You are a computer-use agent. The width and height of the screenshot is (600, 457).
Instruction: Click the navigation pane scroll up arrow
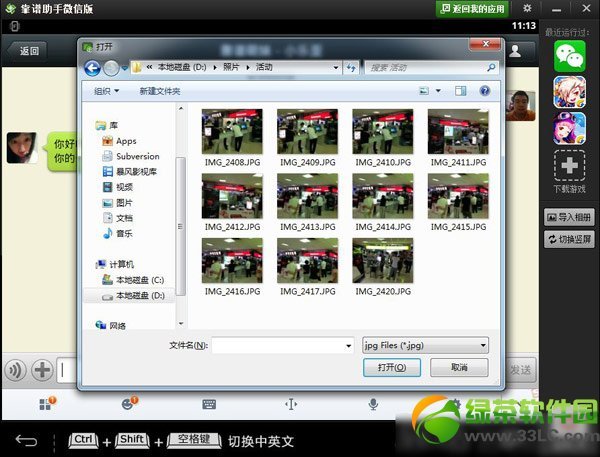point(181,109)
